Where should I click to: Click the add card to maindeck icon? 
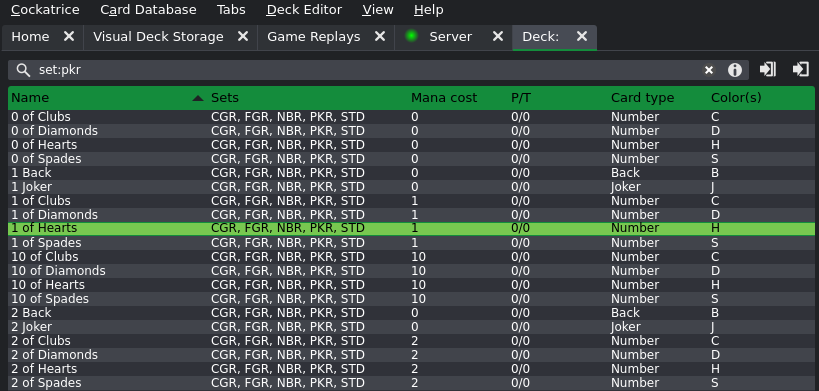[768, 69]
